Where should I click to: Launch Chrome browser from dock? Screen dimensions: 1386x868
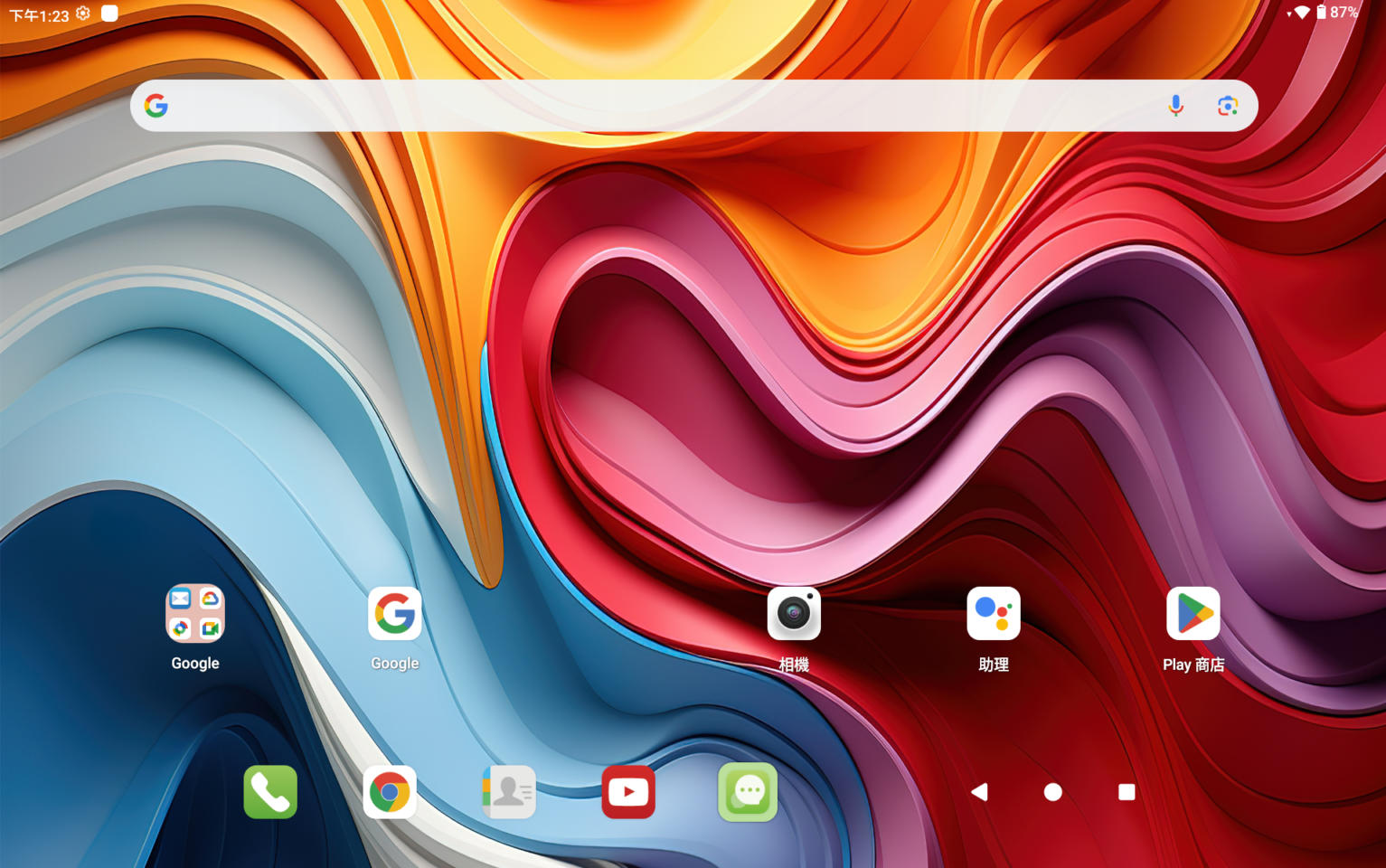(x=390, y=792)
